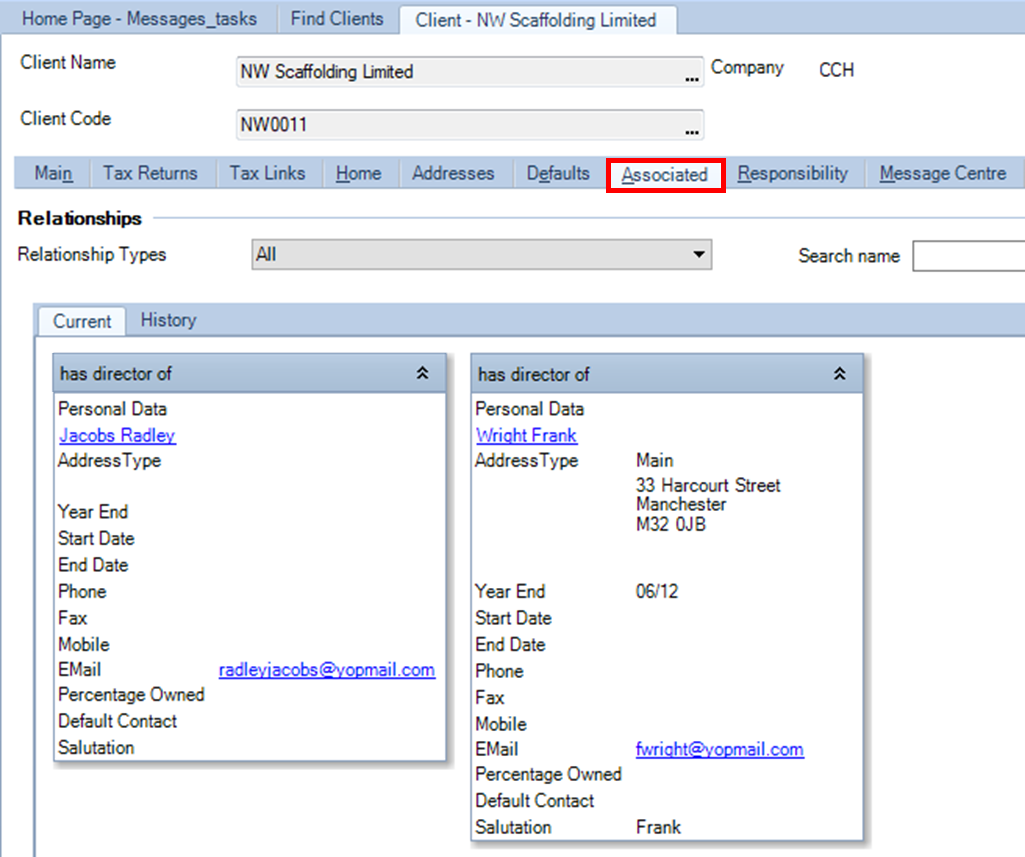Viewport: 1025px width, 857px height.
Task: Open the Relationship Types dropdown
Action: (482, 254)
